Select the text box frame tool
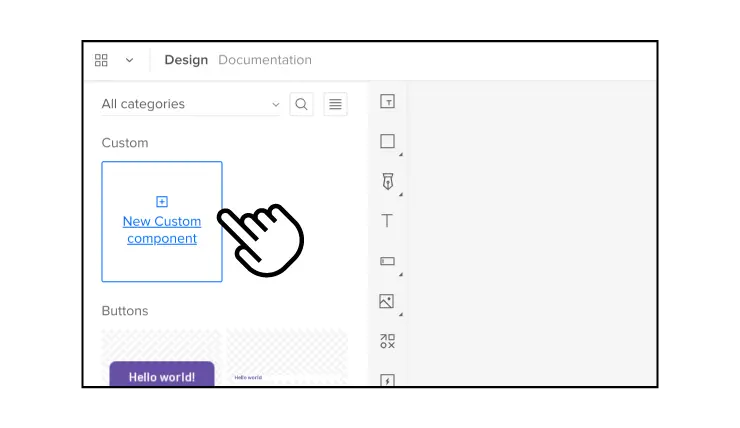The width and height of the screenshot is (740, 428). [x=388, y=102]
